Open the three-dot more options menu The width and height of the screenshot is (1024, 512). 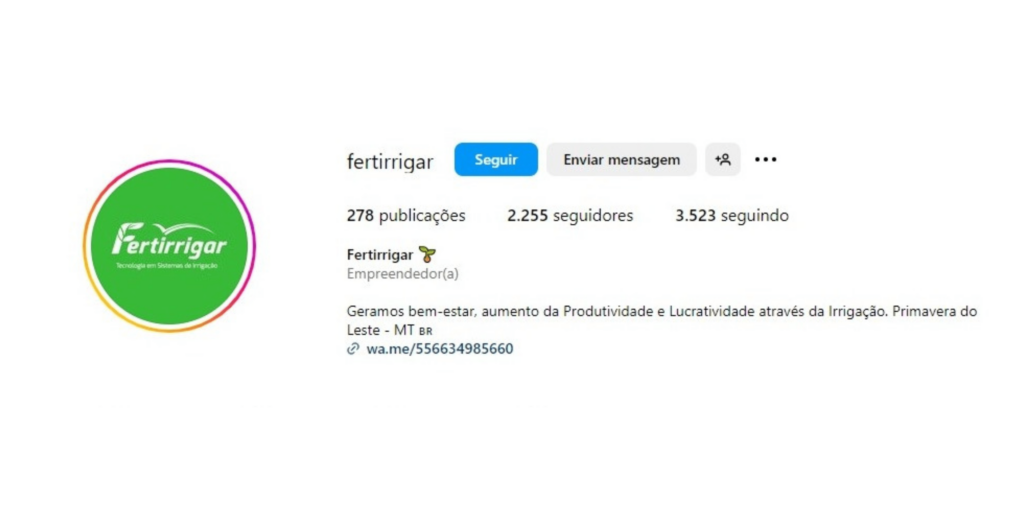point(765,159)
